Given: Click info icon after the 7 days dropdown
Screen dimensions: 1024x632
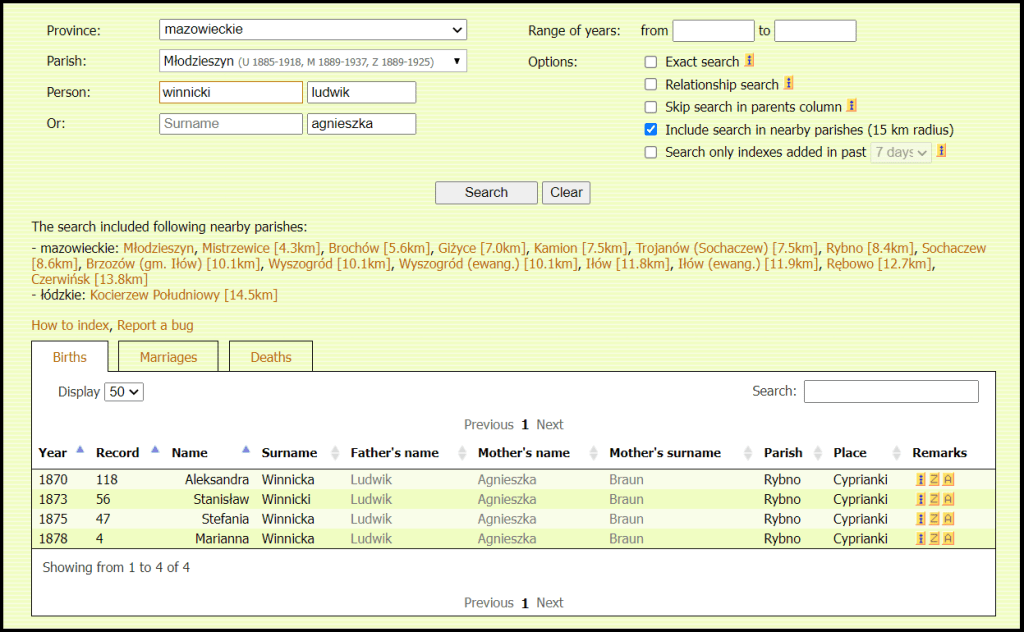Looking at the screenshot, I should pos(942,152).
